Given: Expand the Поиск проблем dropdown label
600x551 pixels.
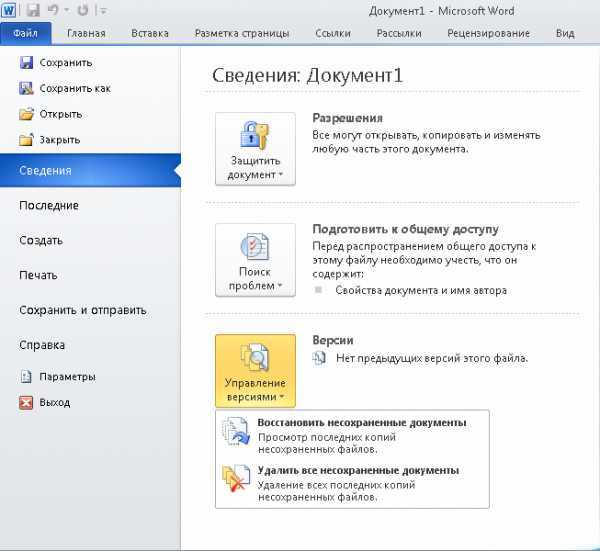Looking at the screenshot, I should [x=255, y=279].
